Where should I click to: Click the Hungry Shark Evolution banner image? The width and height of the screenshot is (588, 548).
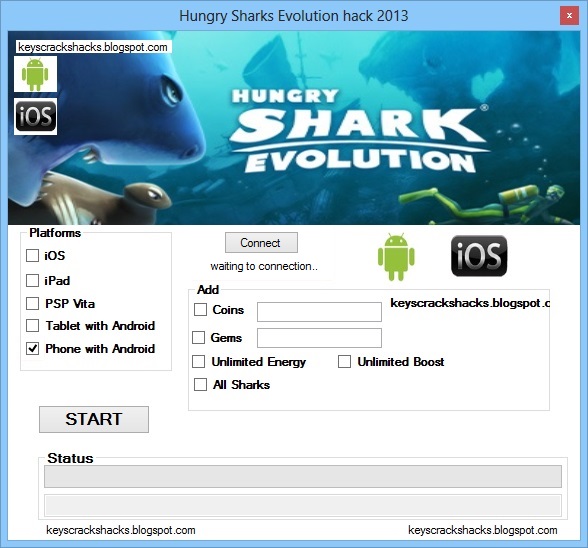click(294, 128)
